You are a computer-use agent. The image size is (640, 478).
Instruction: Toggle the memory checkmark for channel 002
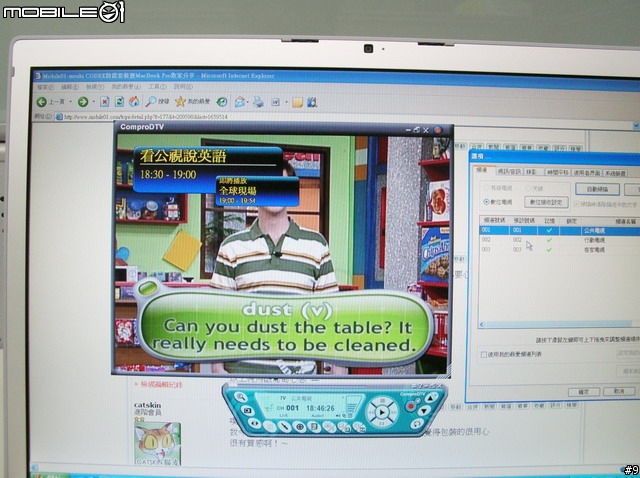tap(549, 240)
